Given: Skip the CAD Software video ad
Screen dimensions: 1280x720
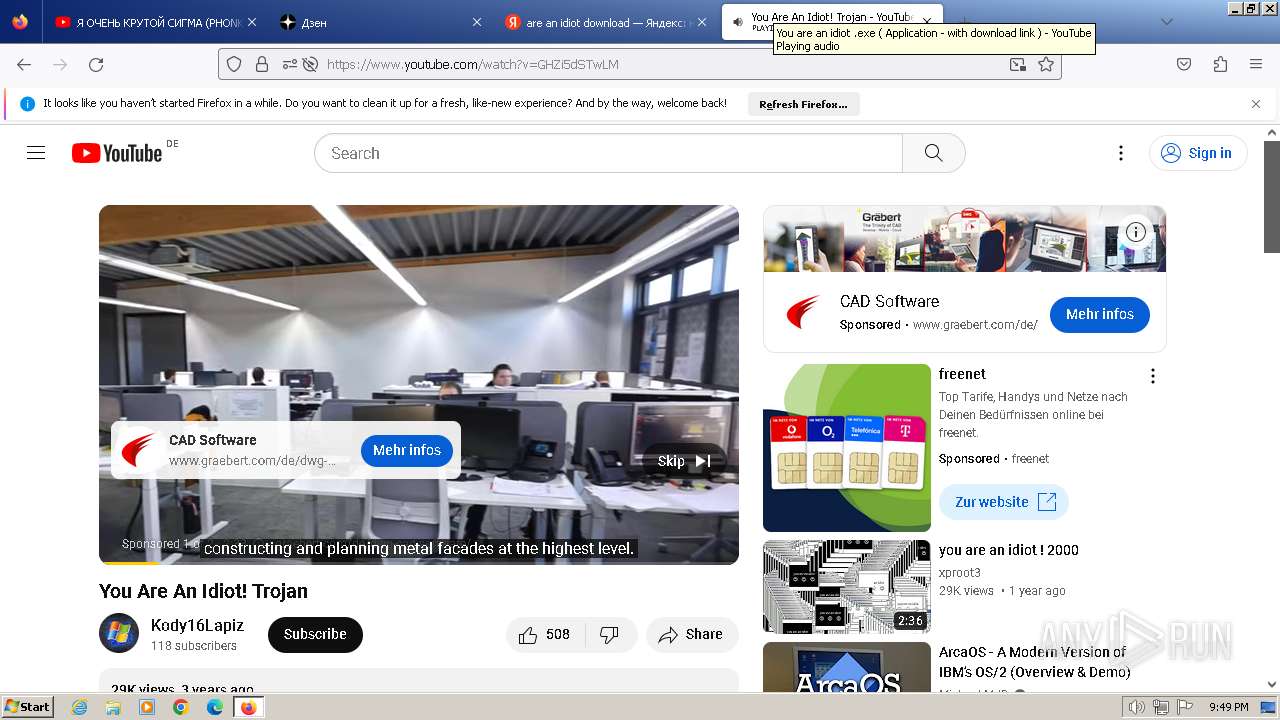Looking at the screenshot, I should tap(684, 461).
